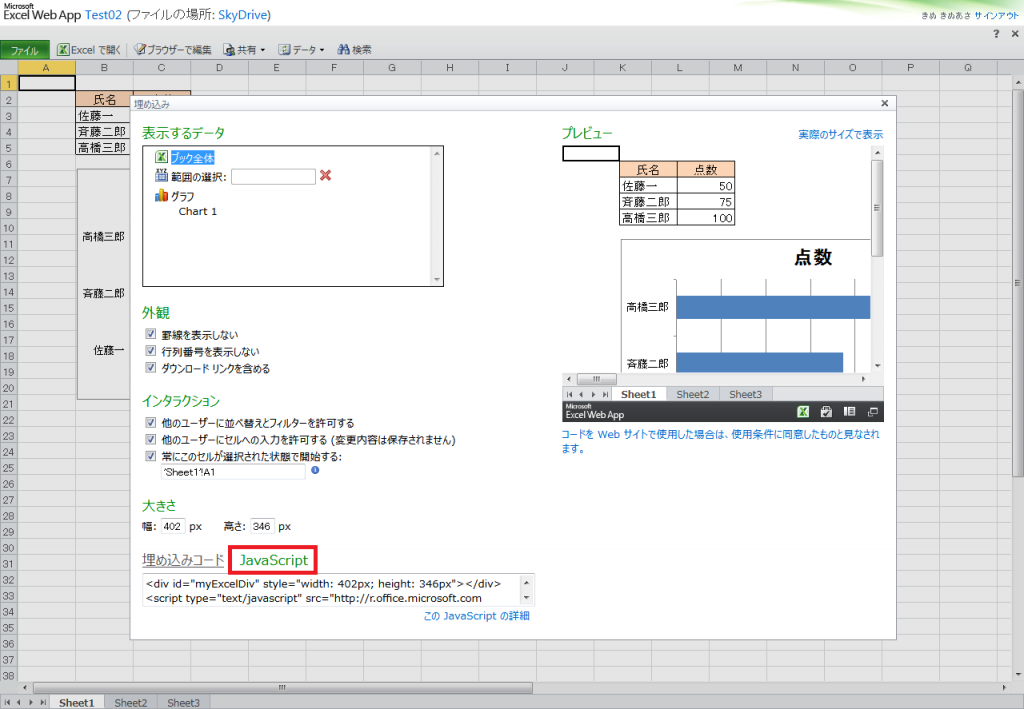Open この JavaScript の詳細 link
Screen dimensions: 1024x709
475,616
